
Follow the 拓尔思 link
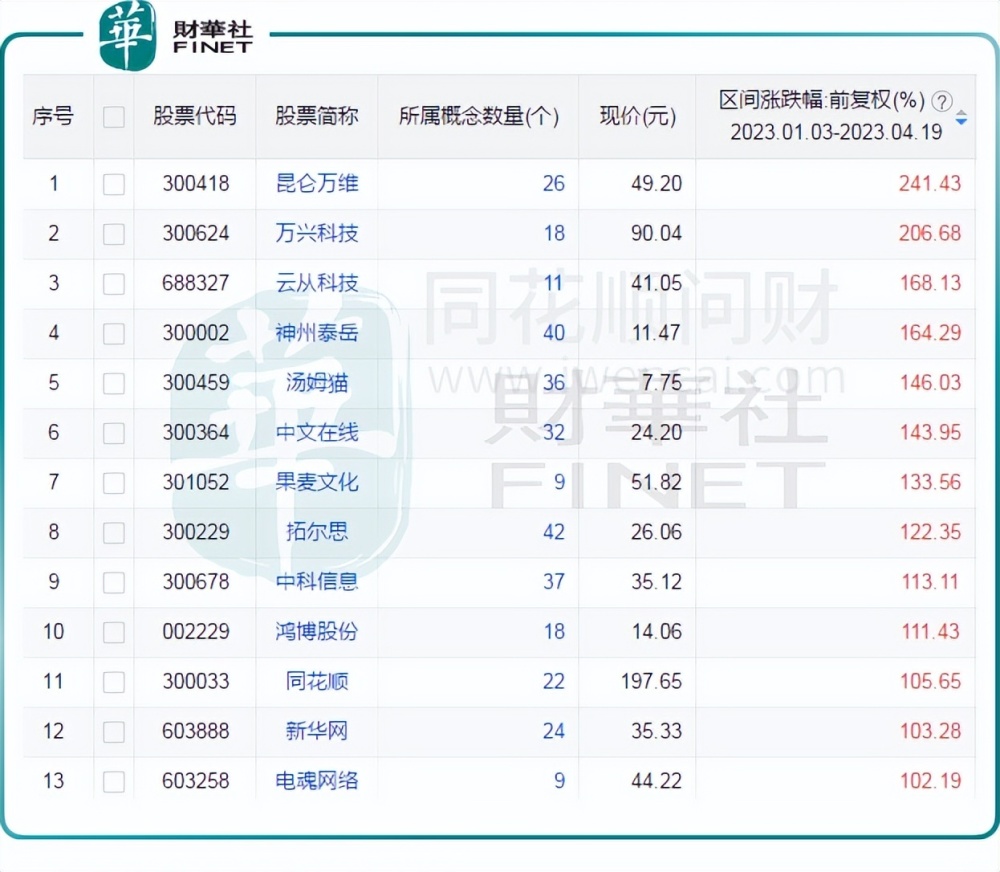(317, 532)
